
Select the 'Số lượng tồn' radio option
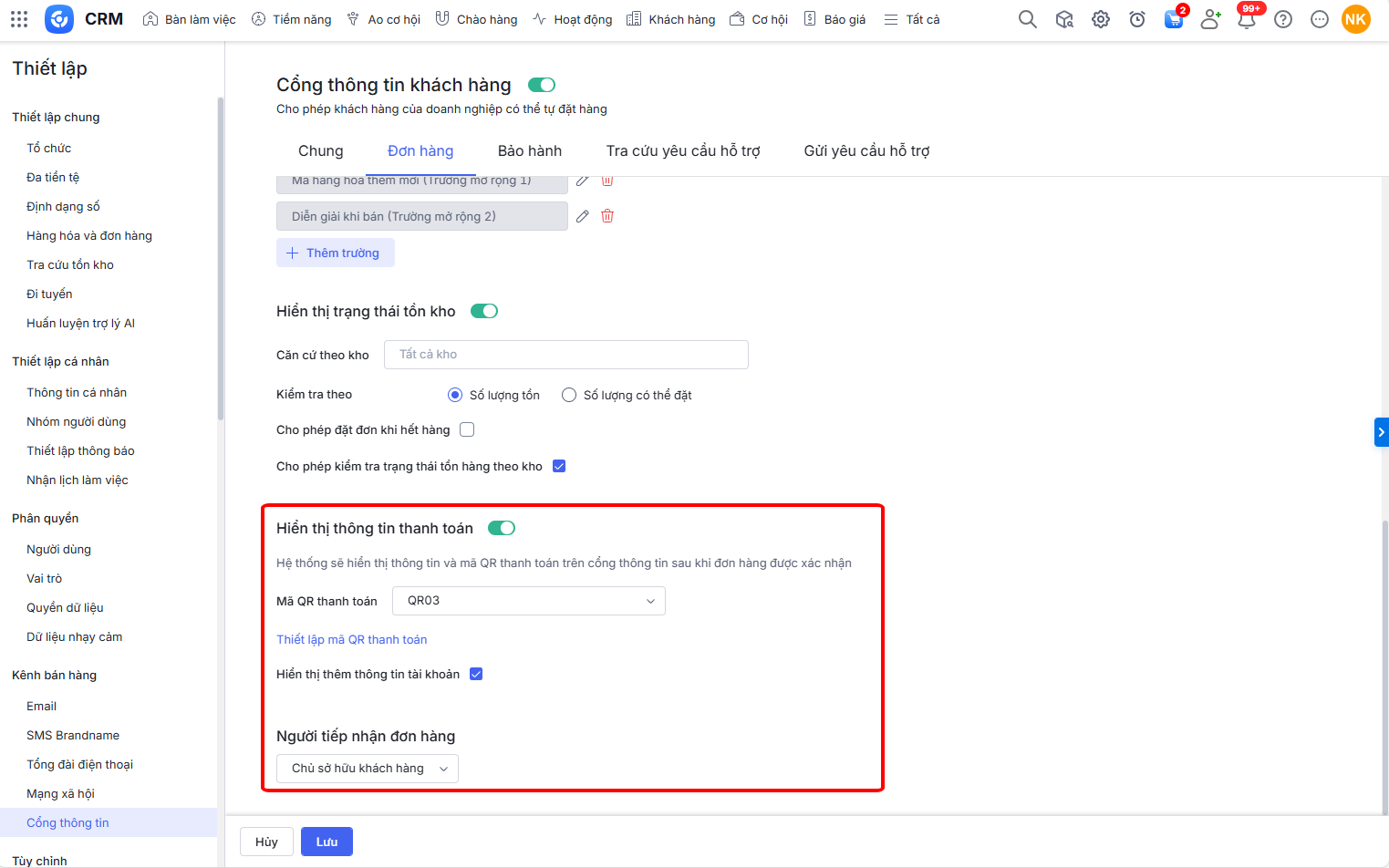coord(455,395)
